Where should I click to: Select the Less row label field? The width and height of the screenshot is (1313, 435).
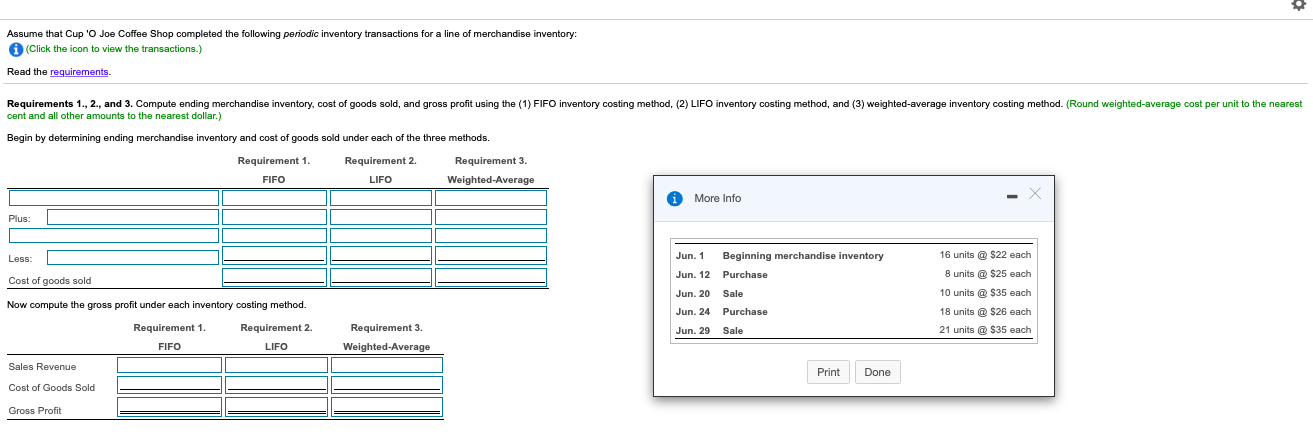pyautogui.click(x=132, y=257)
